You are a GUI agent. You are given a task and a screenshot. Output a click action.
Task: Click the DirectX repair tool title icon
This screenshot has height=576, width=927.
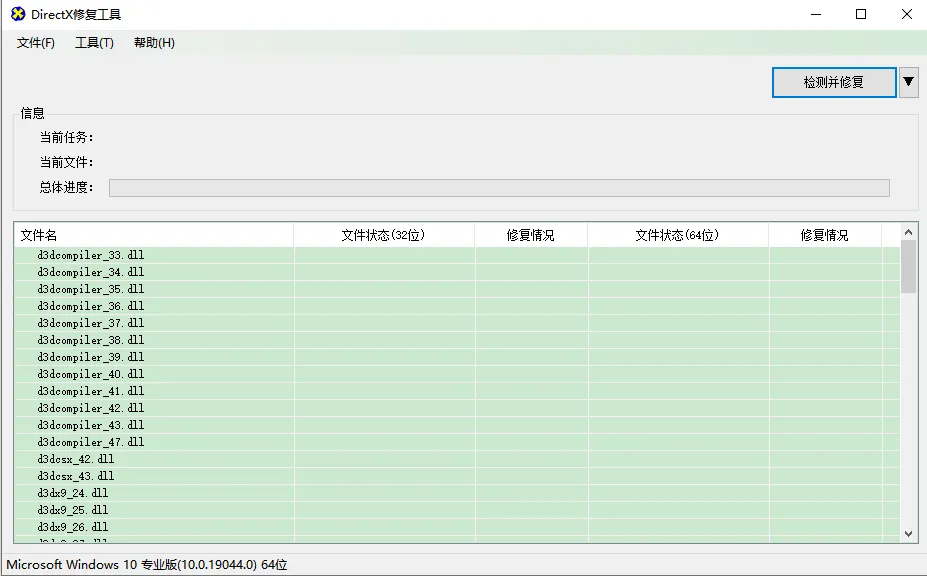click(x=18, y=14)
